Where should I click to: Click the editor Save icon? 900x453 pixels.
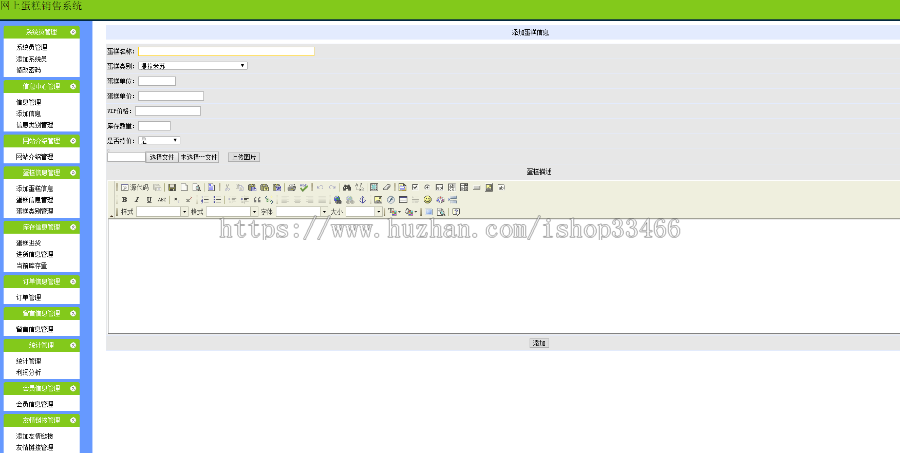point(172,187)
